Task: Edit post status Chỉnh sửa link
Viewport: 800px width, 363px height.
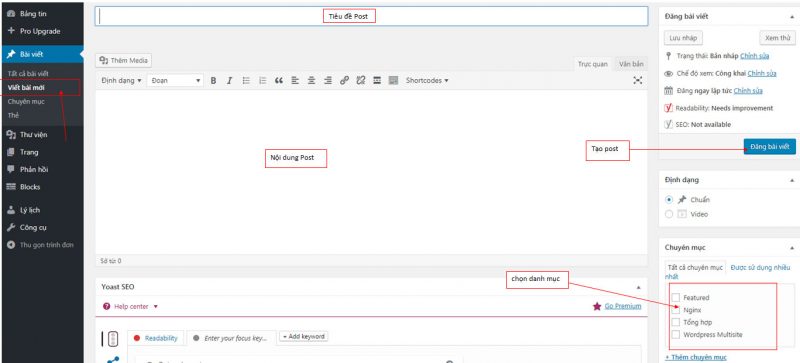Action: (x=755, y=56)
